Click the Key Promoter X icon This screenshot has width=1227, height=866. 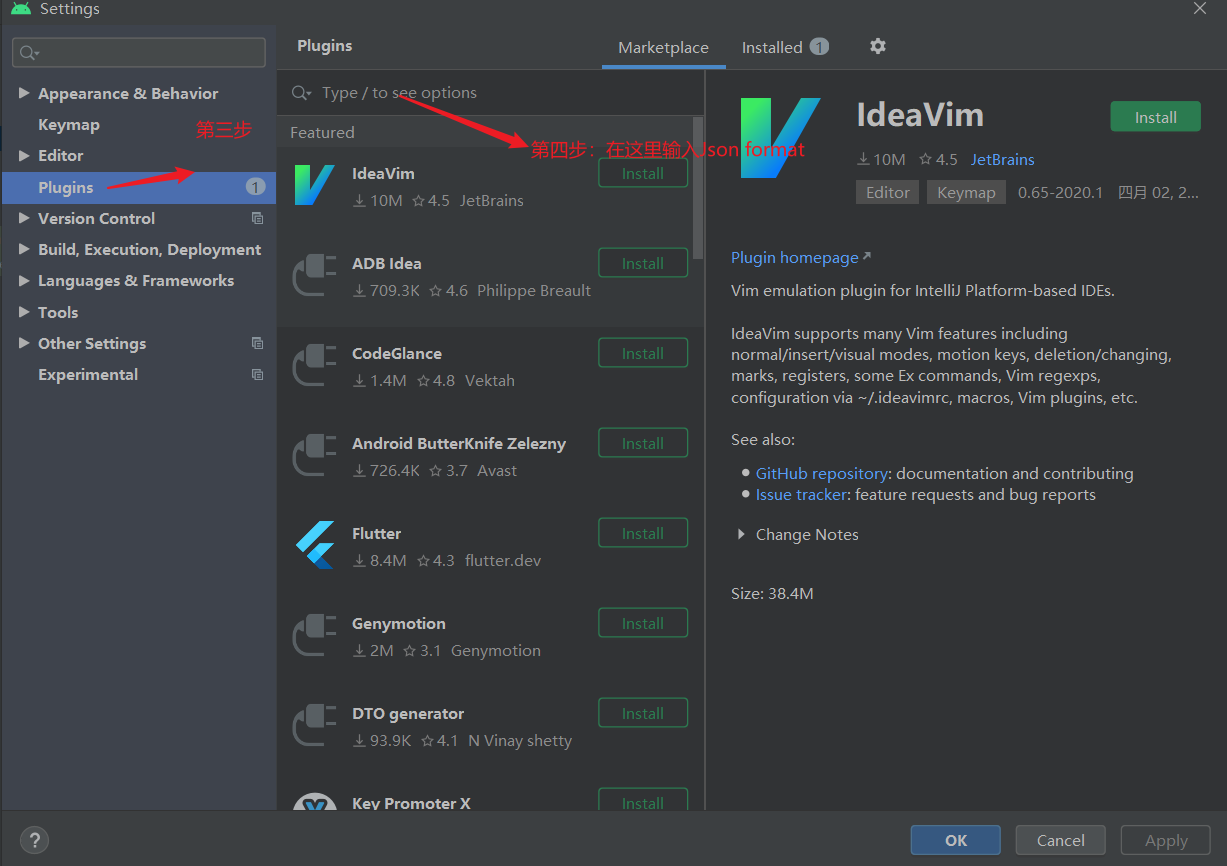[314, 802]
